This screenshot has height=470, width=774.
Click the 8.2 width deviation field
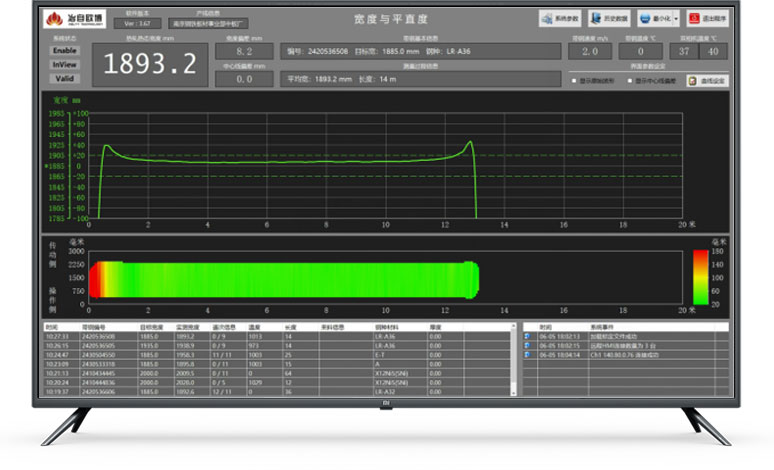244,50
